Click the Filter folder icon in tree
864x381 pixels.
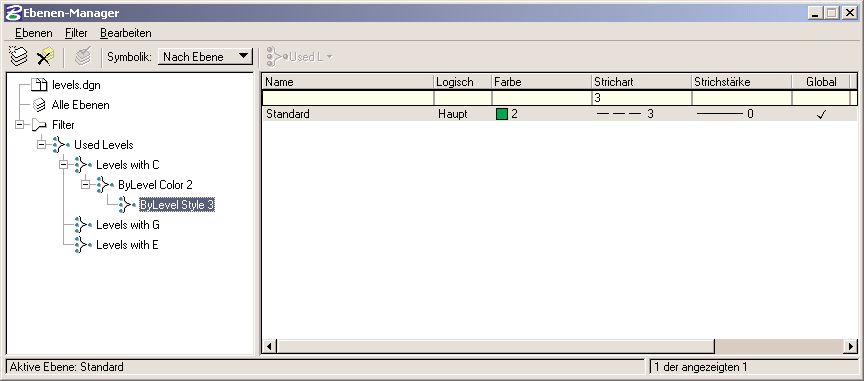point(39,125)
